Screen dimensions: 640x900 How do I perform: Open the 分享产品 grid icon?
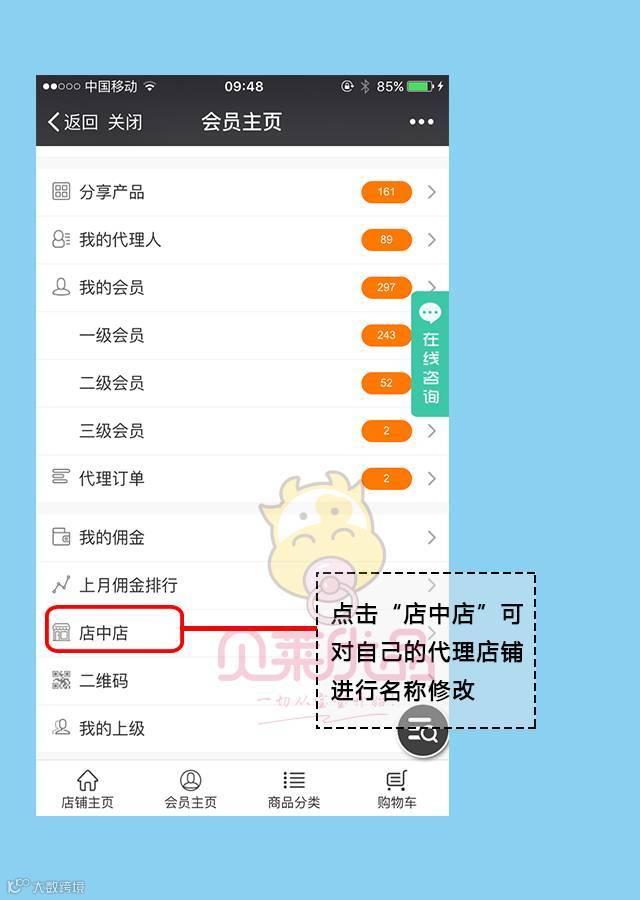[x=61, y=191]
